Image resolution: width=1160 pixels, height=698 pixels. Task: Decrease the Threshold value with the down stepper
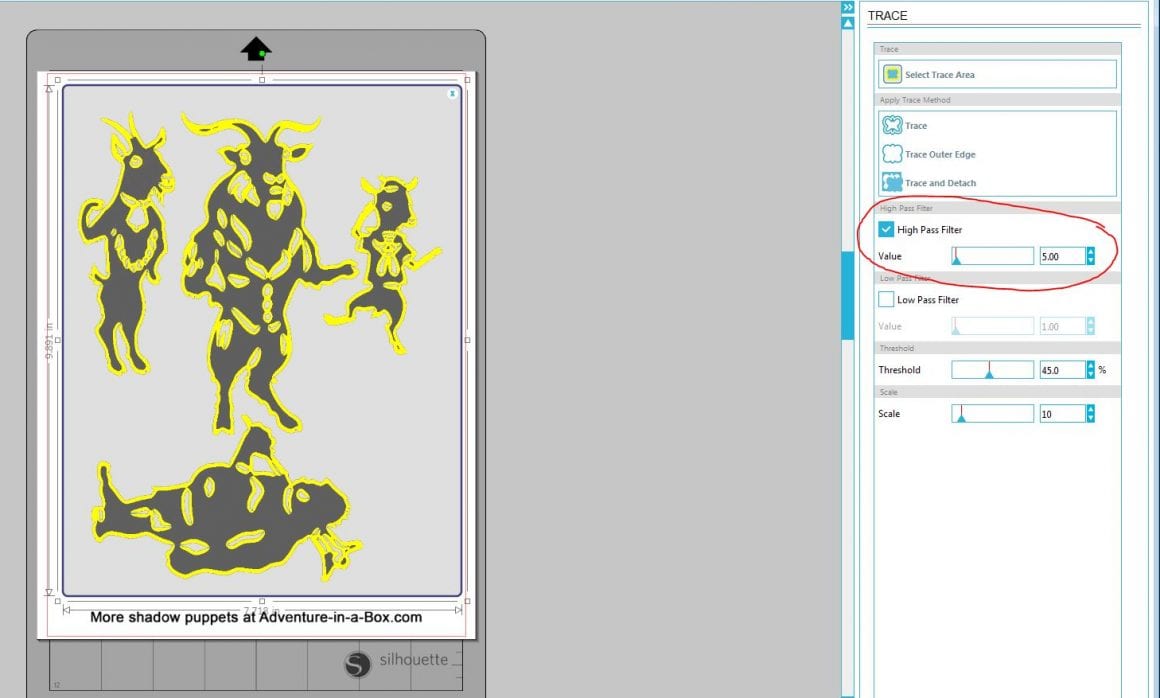[x=1089, y=374]
